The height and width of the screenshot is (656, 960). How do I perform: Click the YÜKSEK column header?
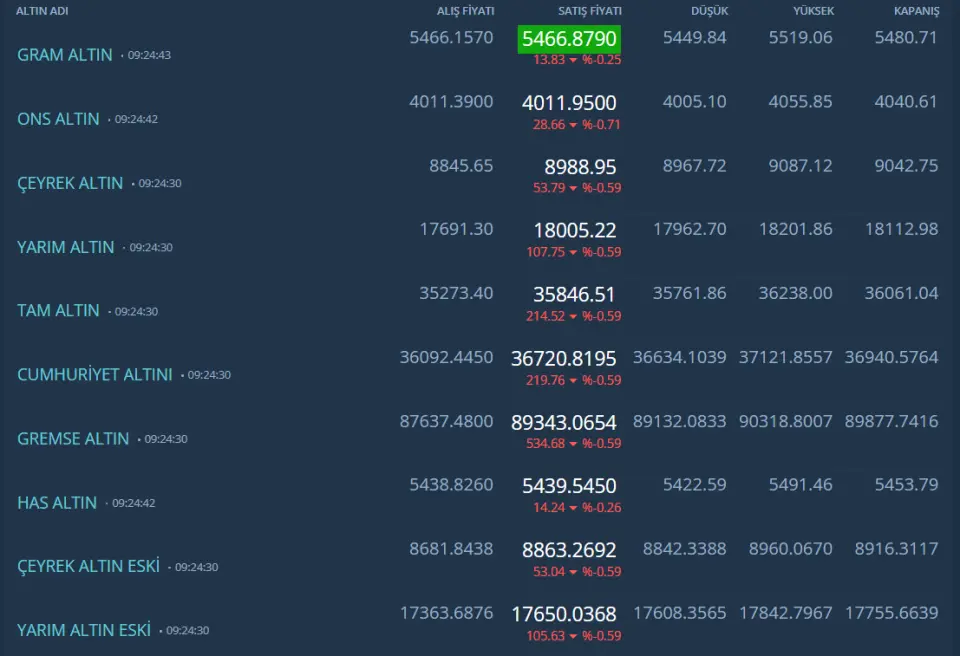(813, 11)
